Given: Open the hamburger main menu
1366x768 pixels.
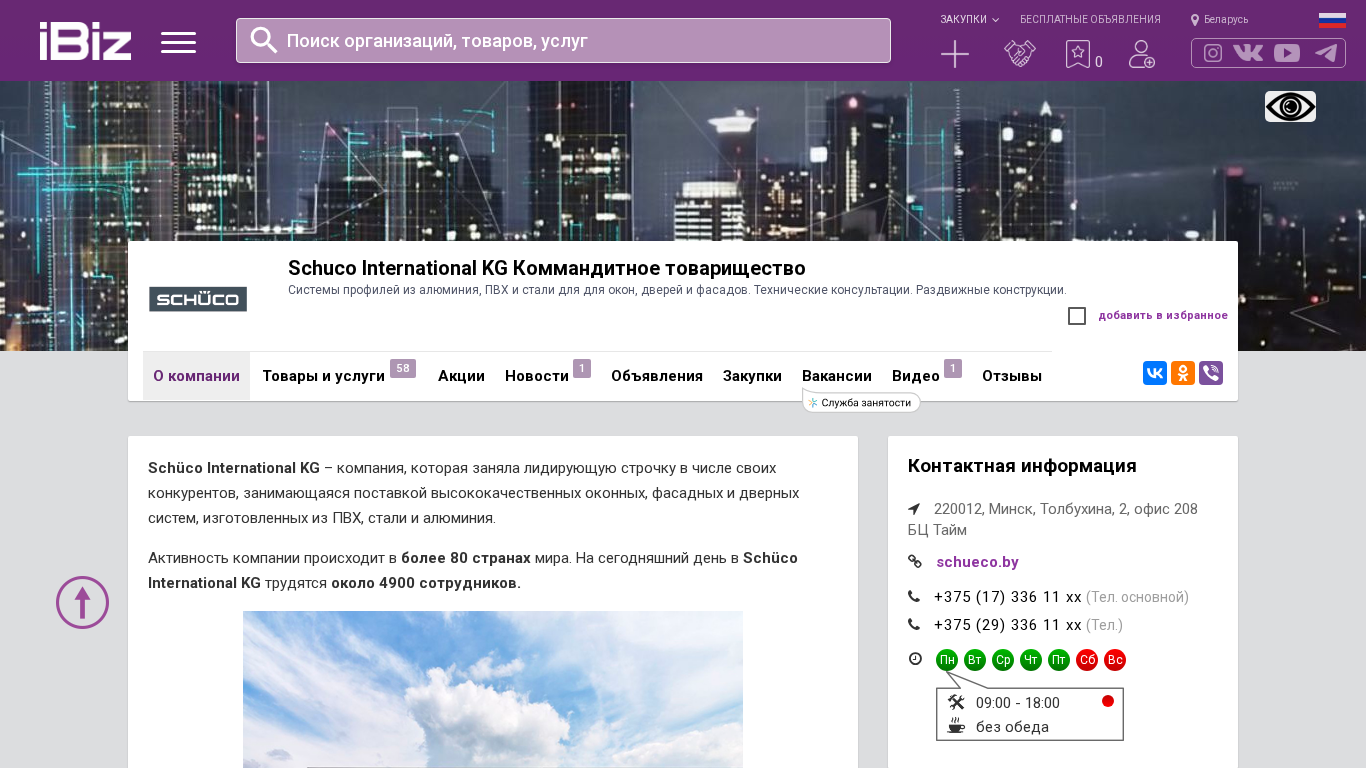Looking at the screenshot, I should click(x=178, y=42).
